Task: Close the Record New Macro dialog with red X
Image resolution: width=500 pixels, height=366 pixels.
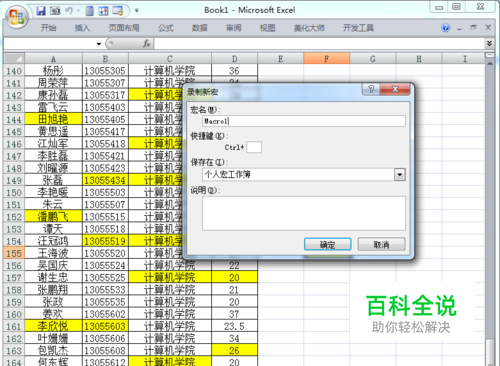Action: pyautogui.click(x=395, y=89)
